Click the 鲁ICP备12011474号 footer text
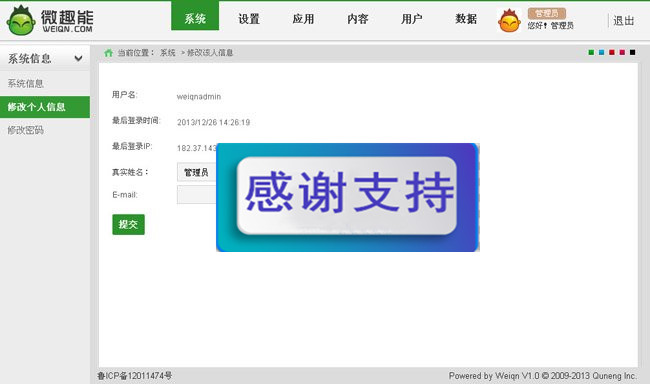This screenshot has height=384, width=650. 135,376
